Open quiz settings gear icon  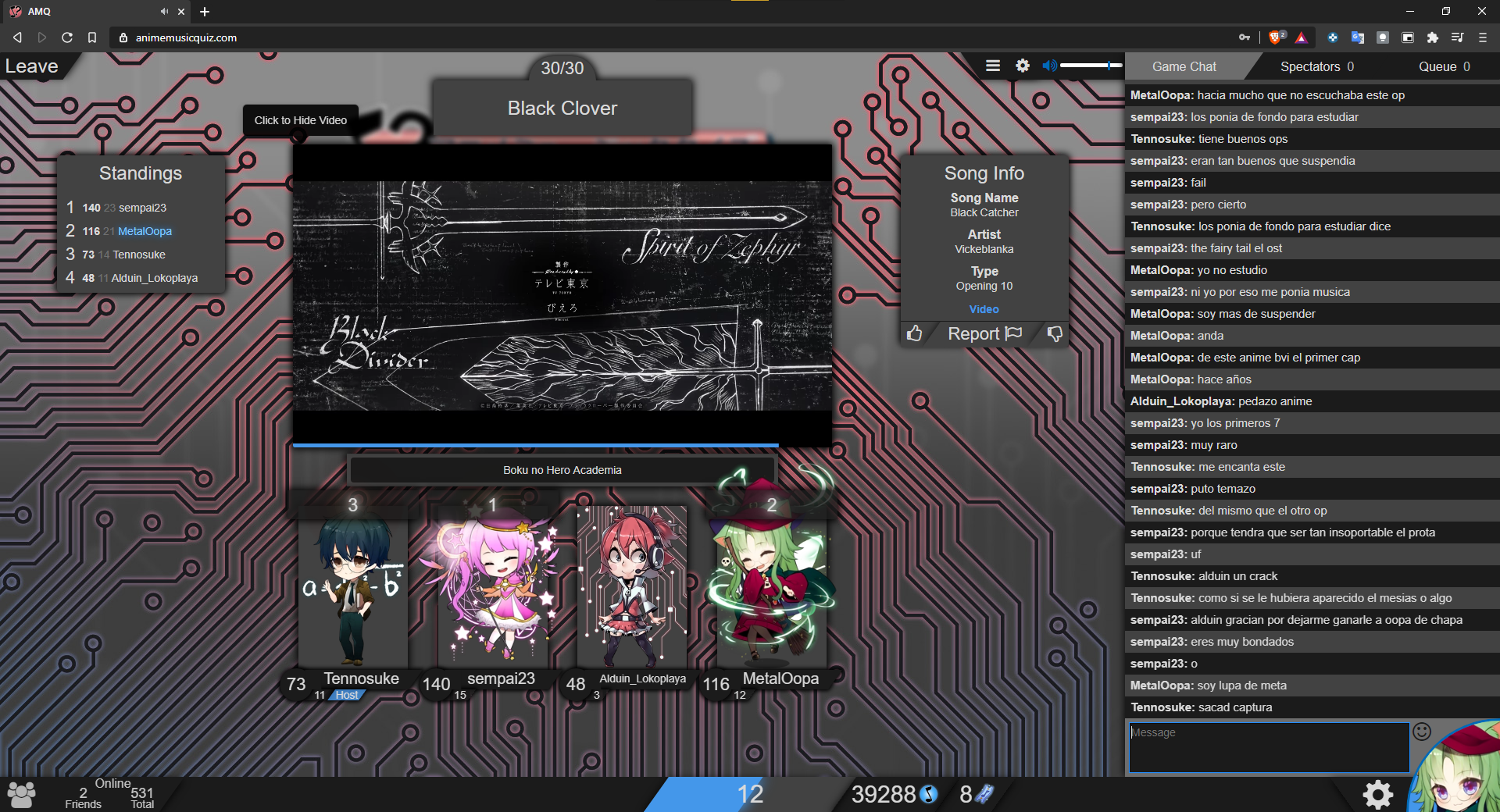coord(1023,66)
